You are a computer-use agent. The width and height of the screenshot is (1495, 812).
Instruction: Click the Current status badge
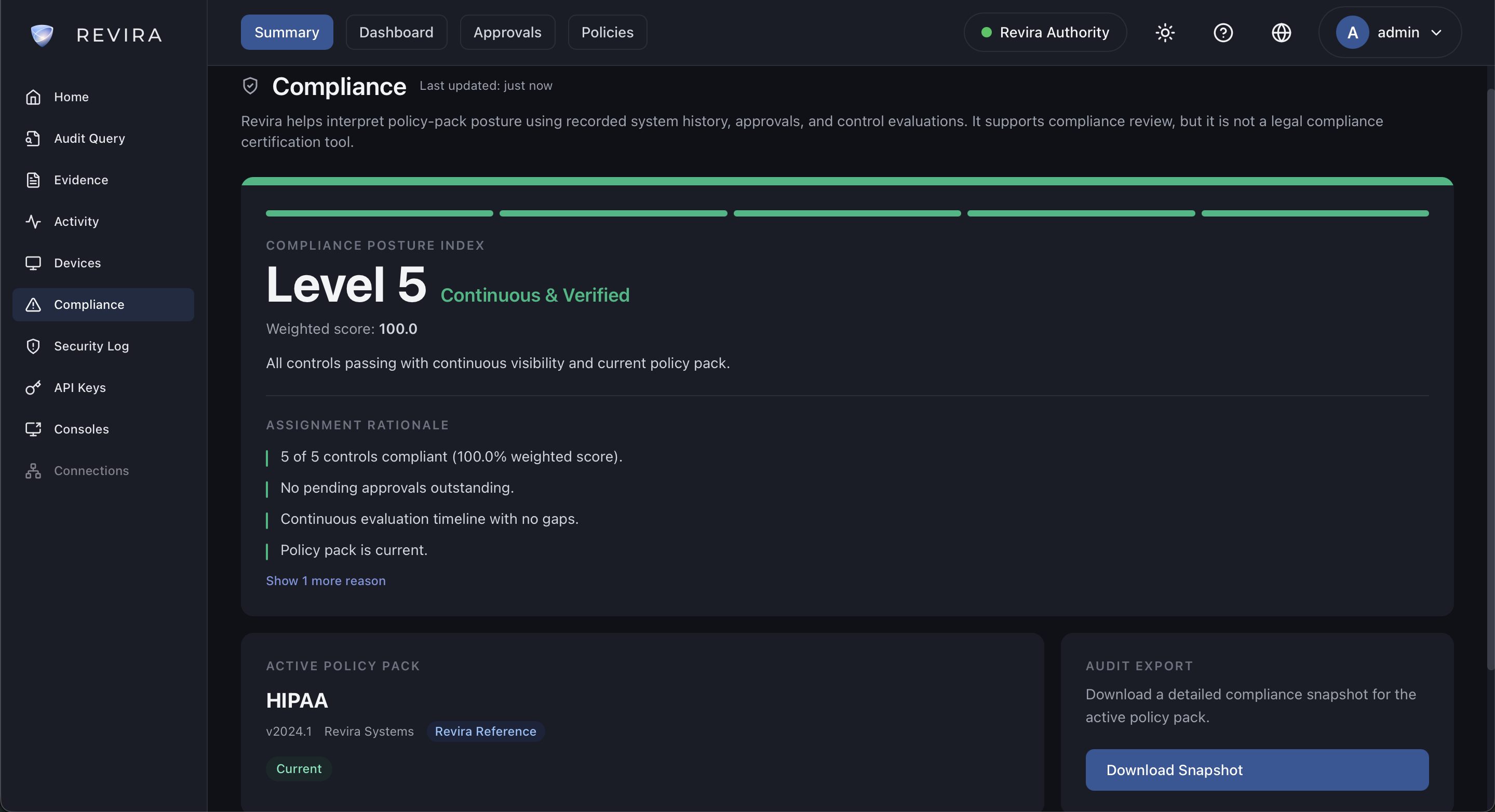pos(299,768)
